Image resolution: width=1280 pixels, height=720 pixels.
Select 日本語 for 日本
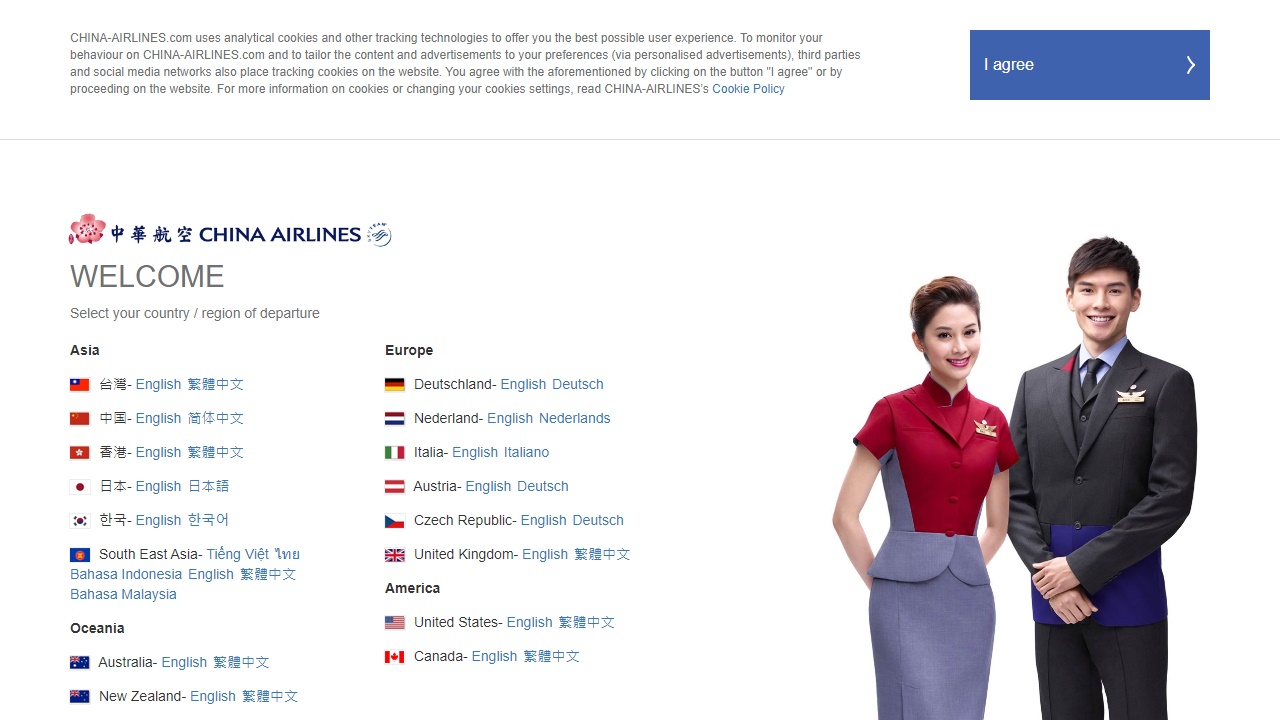click(x=209, y=486)
